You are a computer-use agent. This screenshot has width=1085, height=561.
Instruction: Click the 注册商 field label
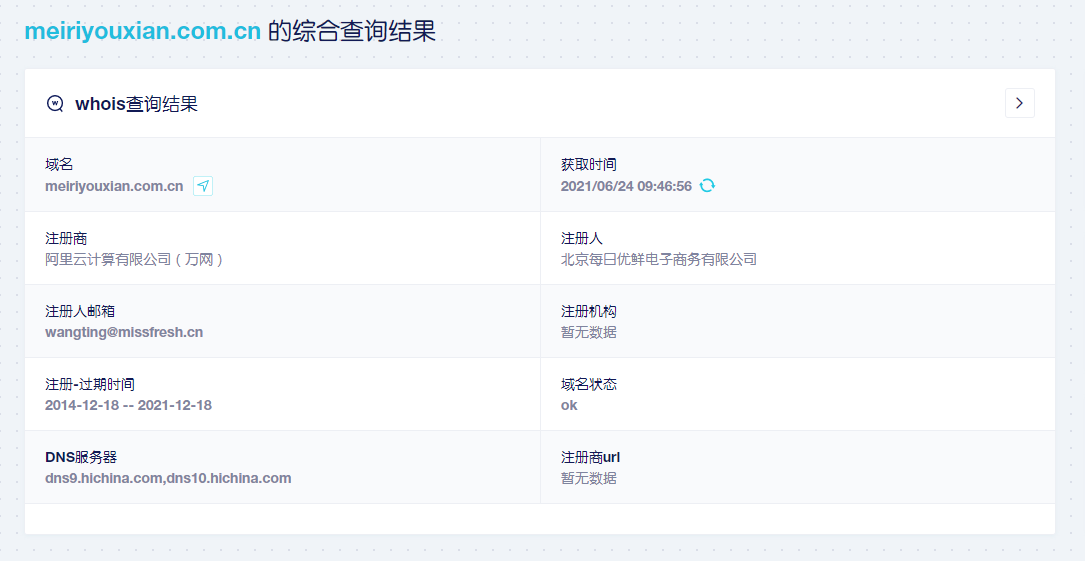pos(66,238)
